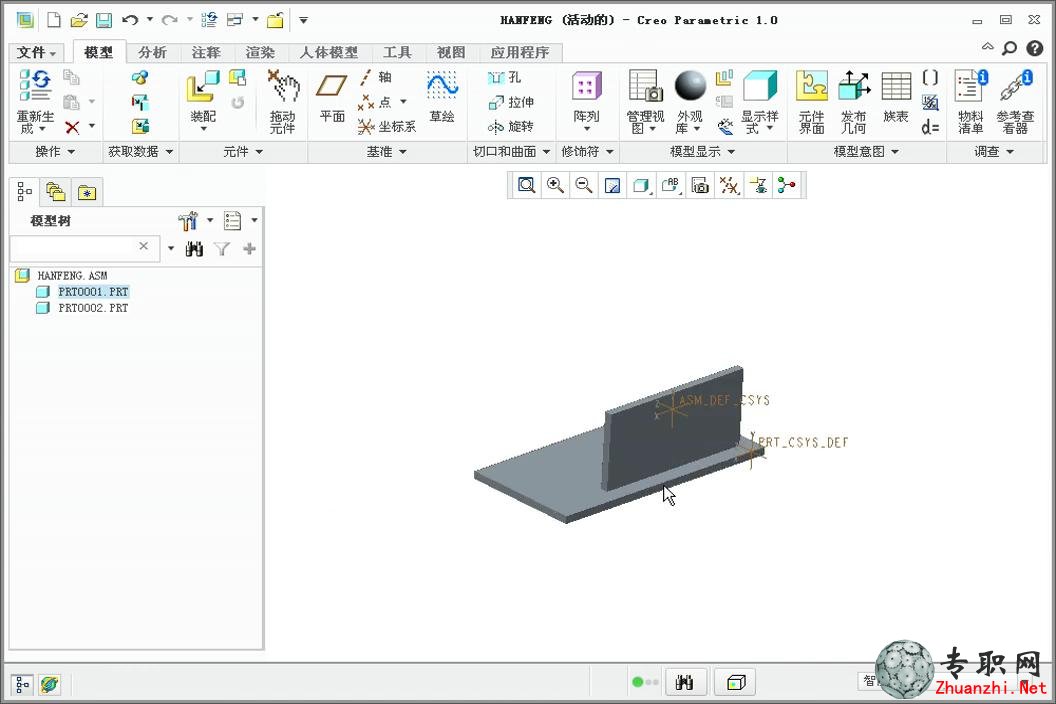Switch to the 工具 ribbon tab
The width and height of the screenshot is (1056, 704).
point(397,53)
